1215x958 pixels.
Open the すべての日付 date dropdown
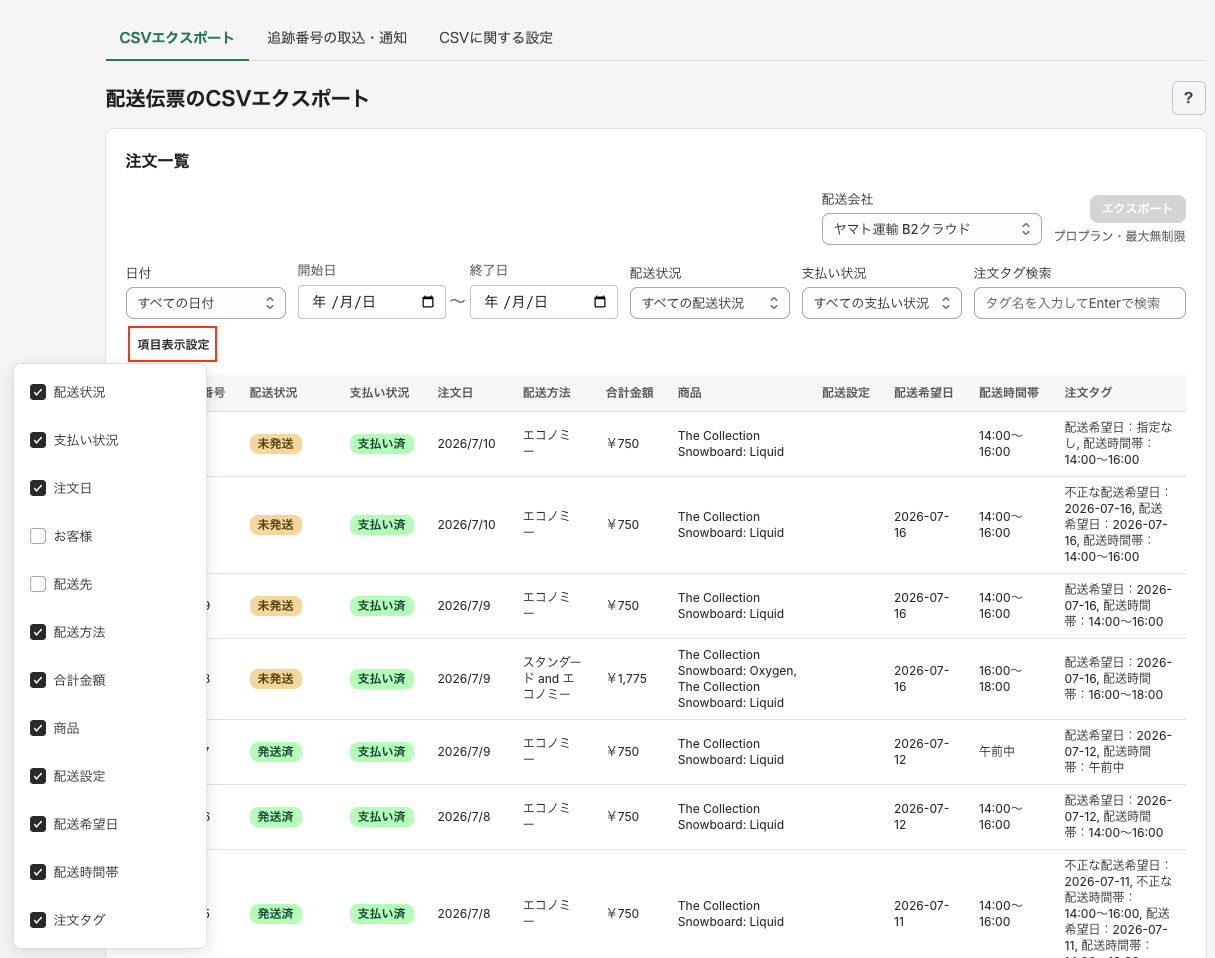pos(206,303)
